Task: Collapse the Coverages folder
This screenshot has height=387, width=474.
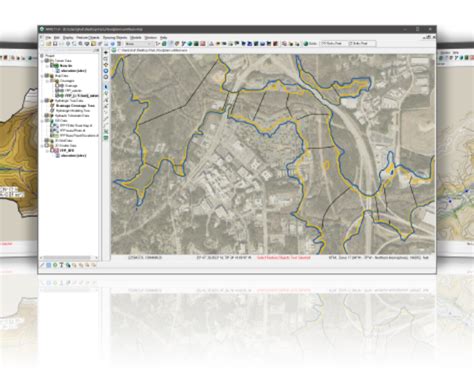Action: point(47,81)
